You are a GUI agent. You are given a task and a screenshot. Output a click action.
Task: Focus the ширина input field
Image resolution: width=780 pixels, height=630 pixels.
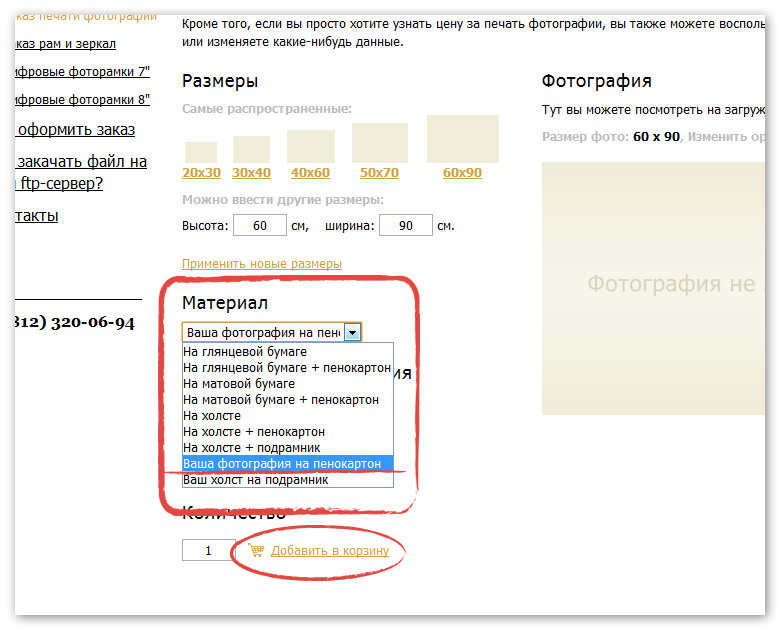406,225
